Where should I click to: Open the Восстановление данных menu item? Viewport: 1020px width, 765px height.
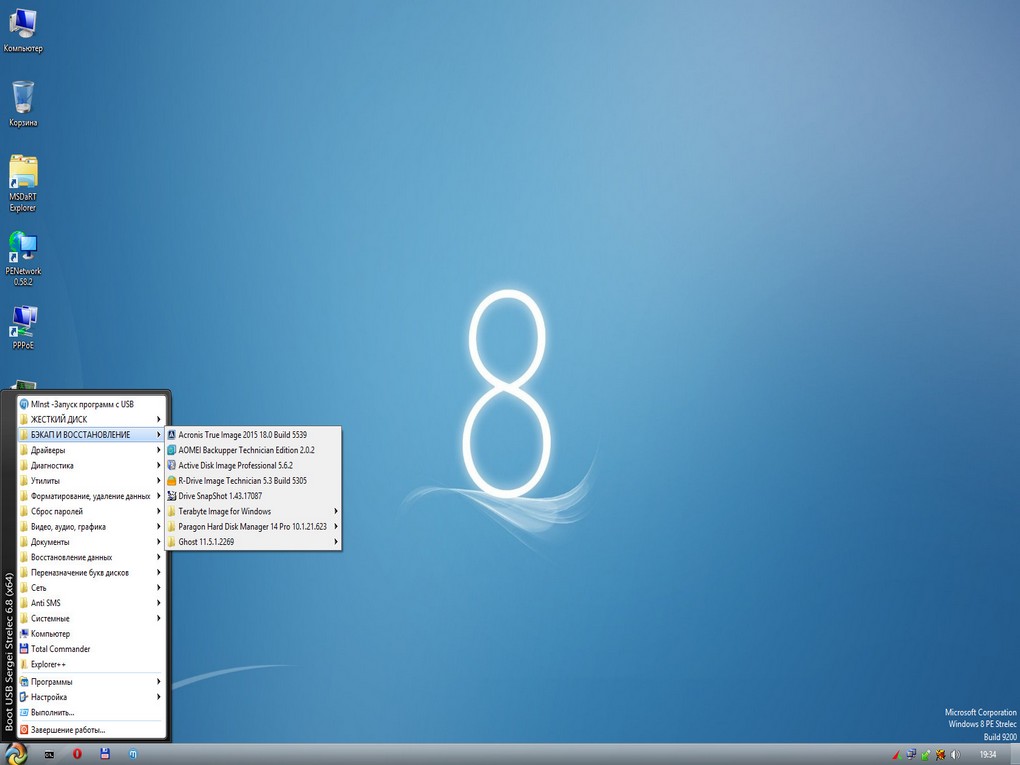[91, 557]
